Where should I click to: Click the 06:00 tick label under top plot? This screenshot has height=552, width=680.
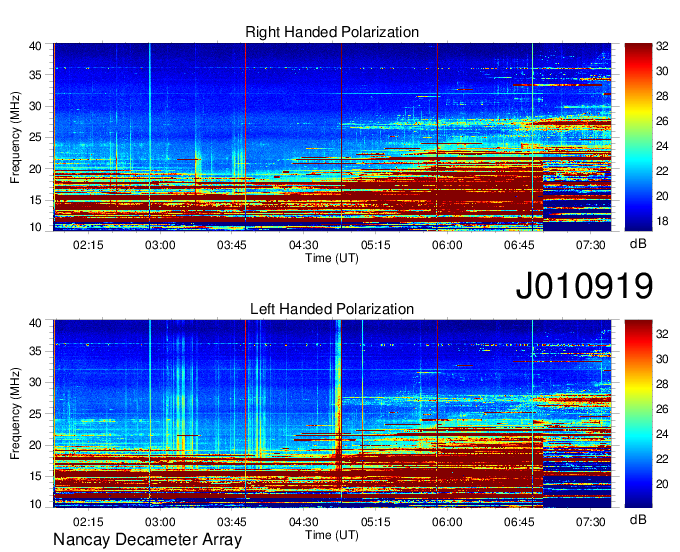447,245
